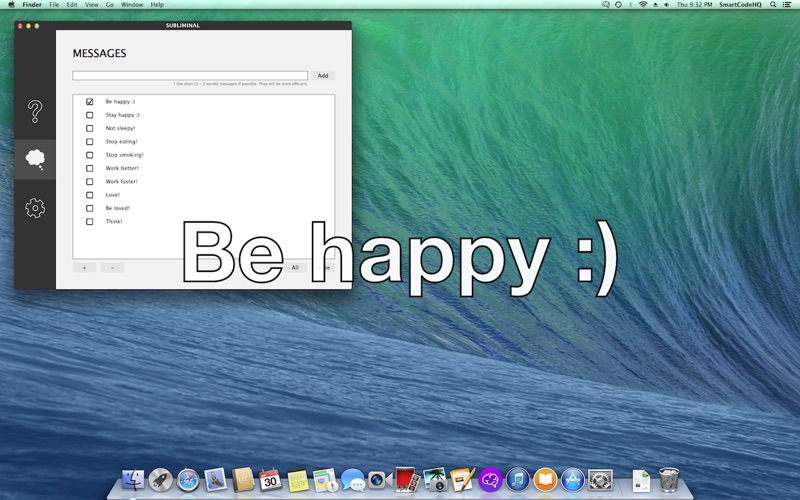Viewport: 800px width, 500px height.
Task: Click the volume speaker menu bar icon
Action: [x=667, y=5]
